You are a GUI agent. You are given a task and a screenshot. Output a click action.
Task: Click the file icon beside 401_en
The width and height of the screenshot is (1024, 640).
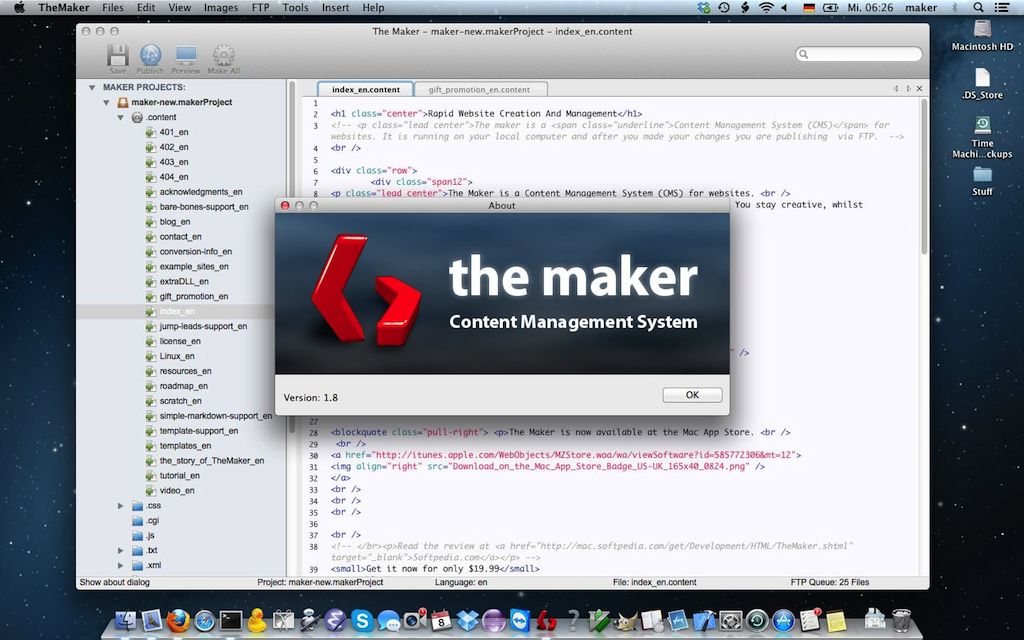tap(151, 132)
